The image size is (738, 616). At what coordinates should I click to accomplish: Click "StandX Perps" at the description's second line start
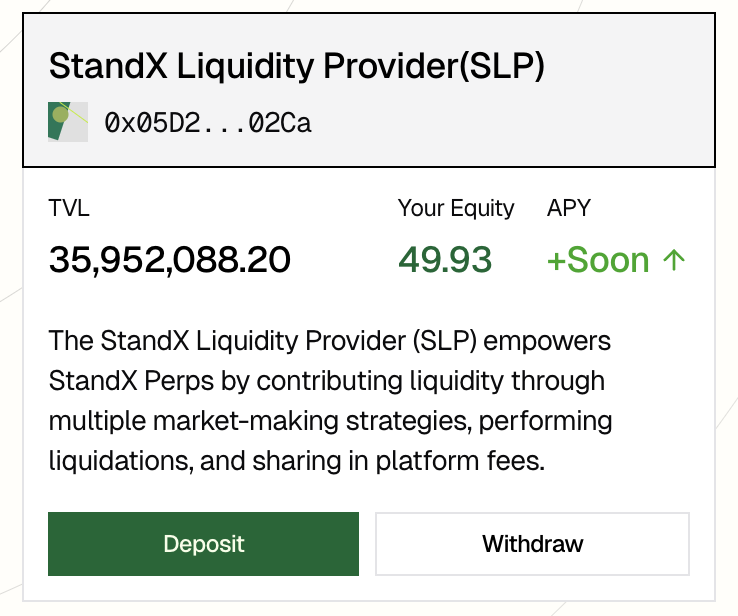113,381
